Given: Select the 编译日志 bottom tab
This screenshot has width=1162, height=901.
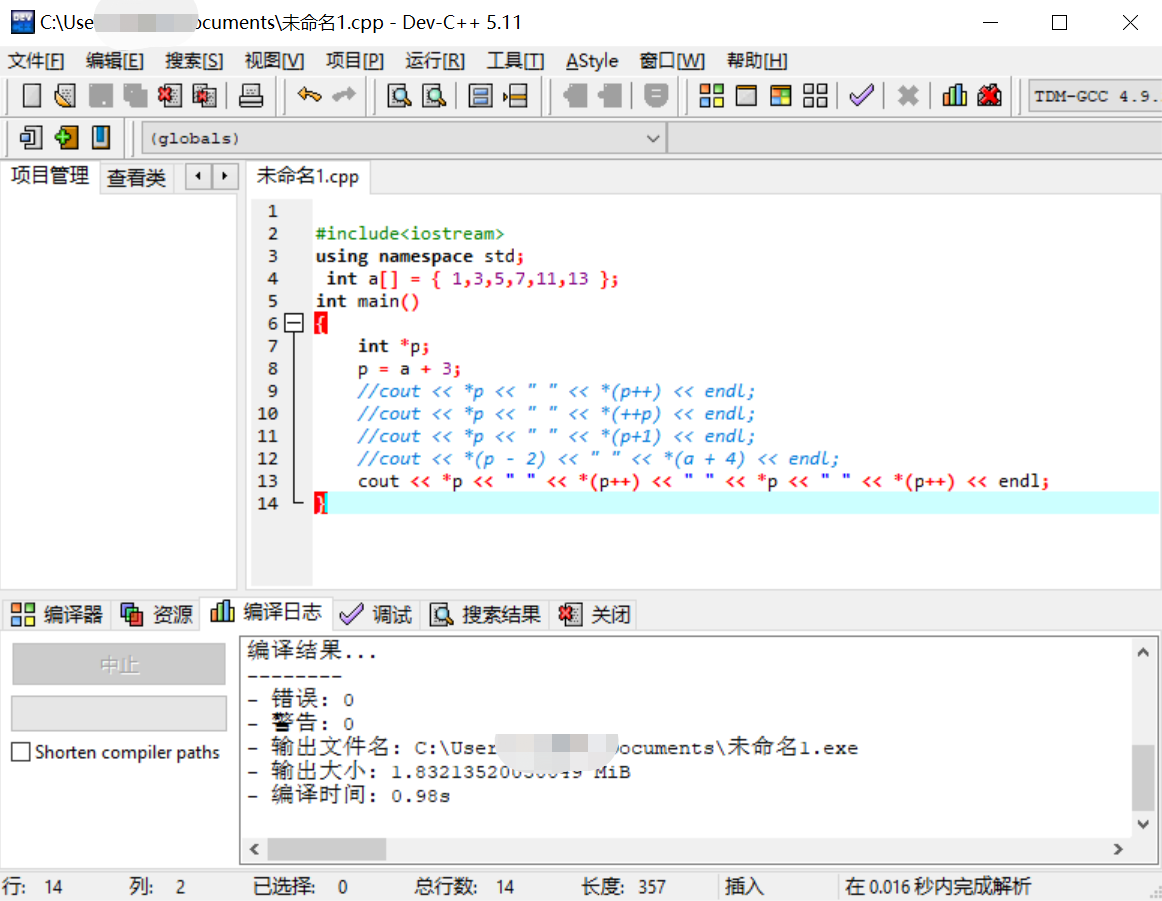Looking at the screenshot, I should pos(266,612).
